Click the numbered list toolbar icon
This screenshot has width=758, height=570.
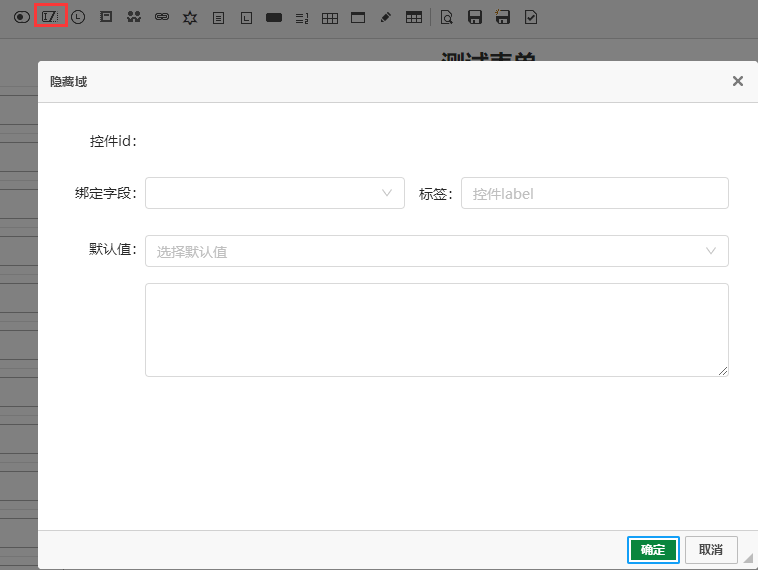point(302,18)
